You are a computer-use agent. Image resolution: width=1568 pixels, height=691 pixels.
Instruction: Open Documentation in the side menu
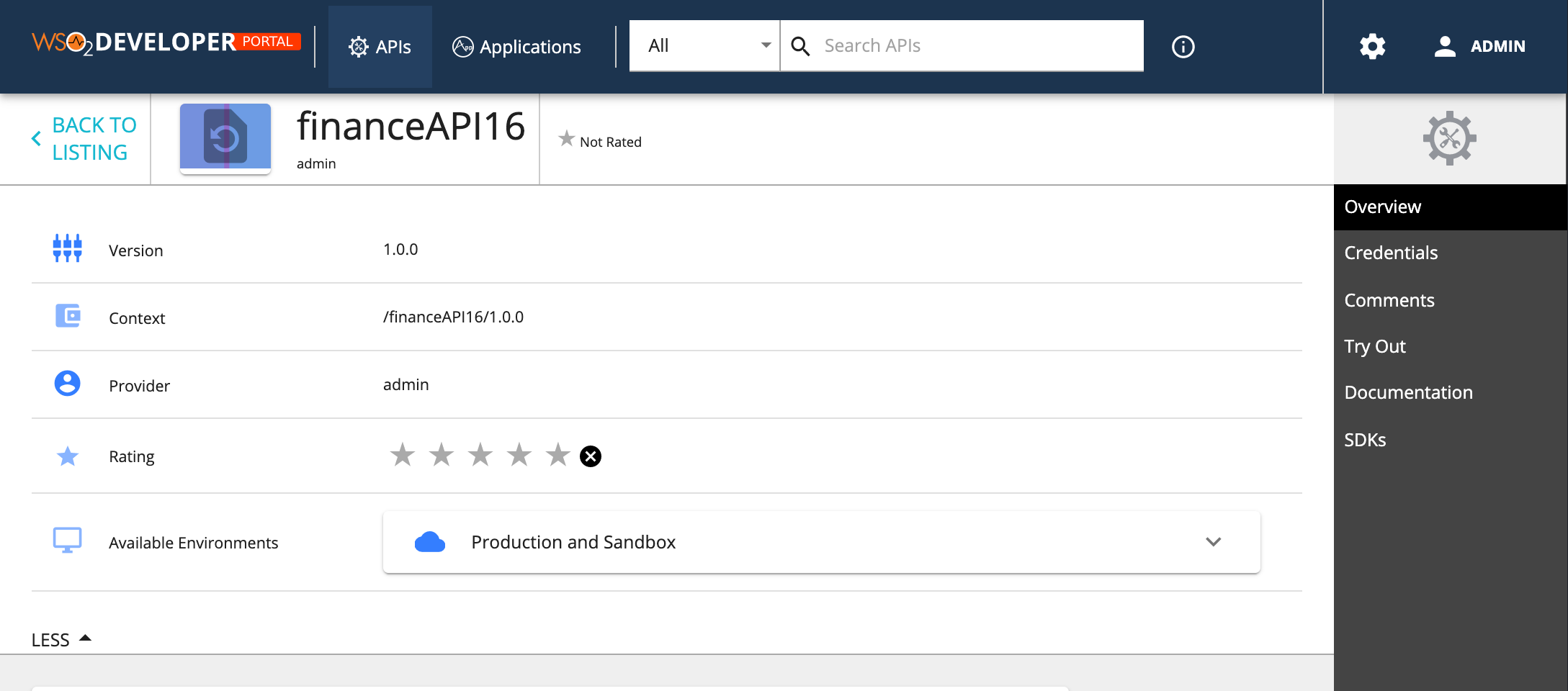pos(1450,392)
